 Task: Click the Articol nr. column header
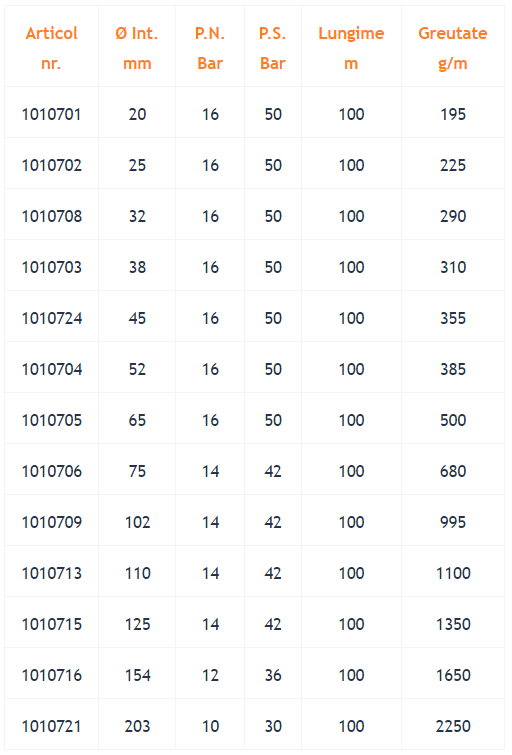coord(52,48)
